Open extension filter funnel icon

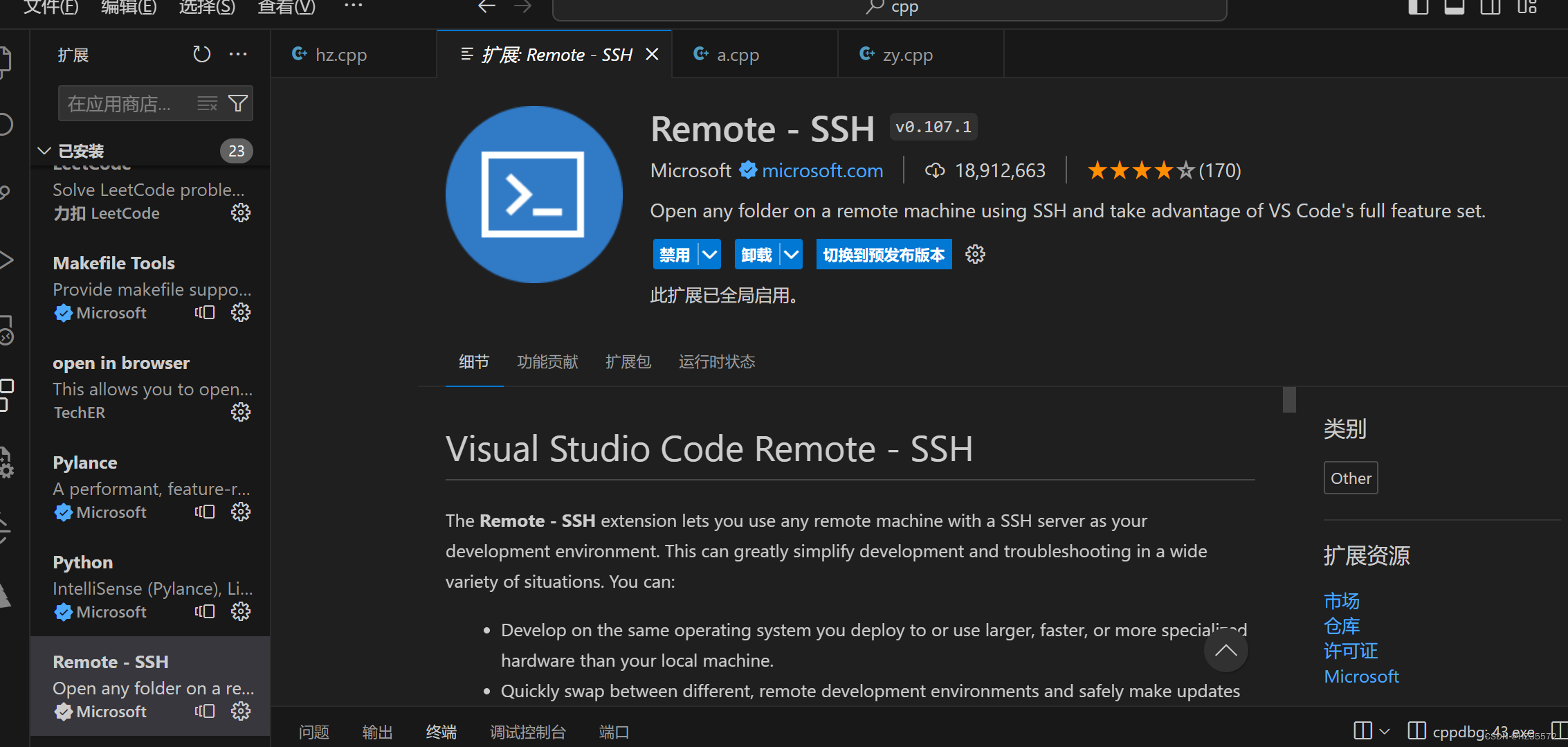click(238, 104)
